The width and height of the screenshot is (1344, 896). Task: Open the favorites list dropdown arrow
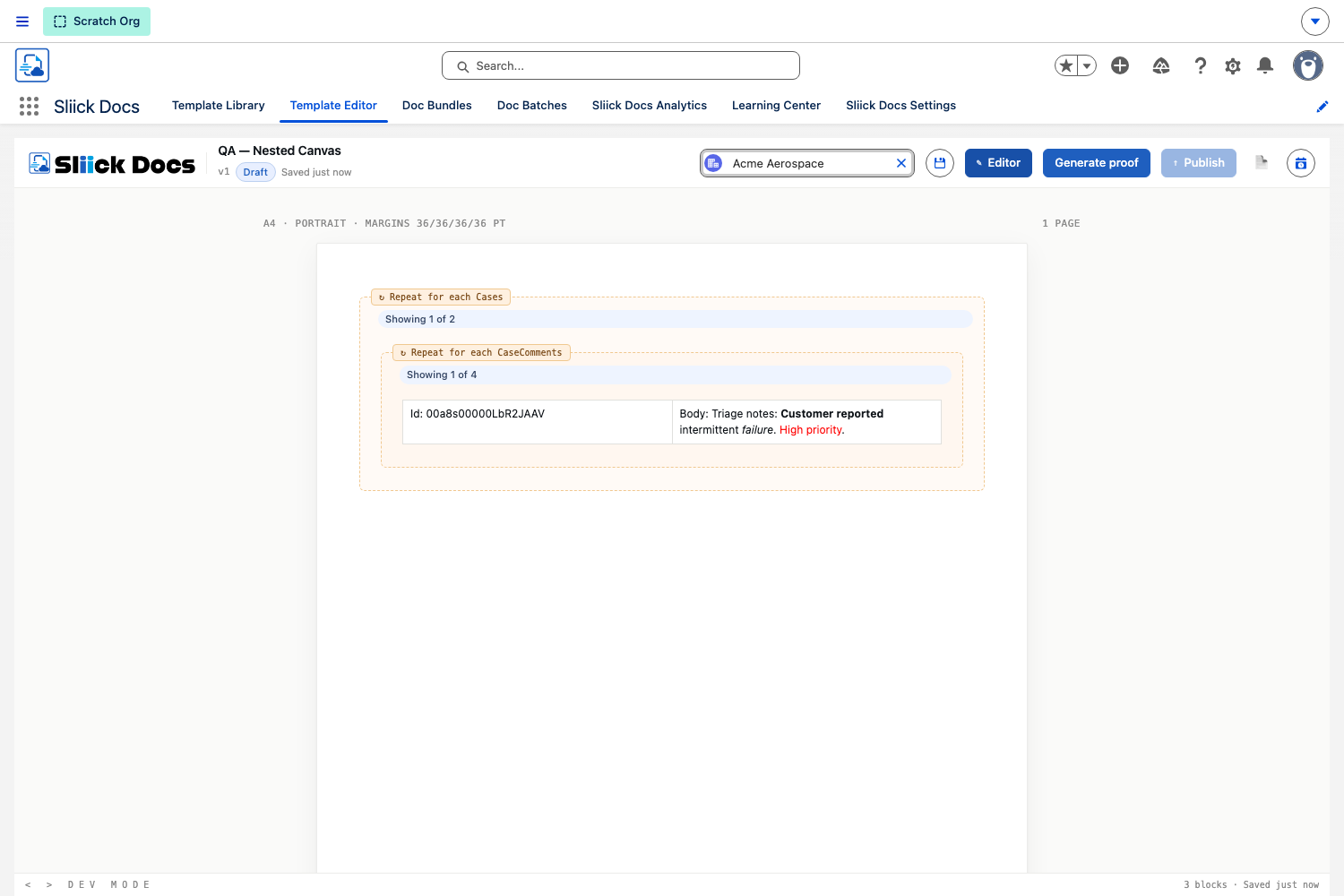point(1087,65)
